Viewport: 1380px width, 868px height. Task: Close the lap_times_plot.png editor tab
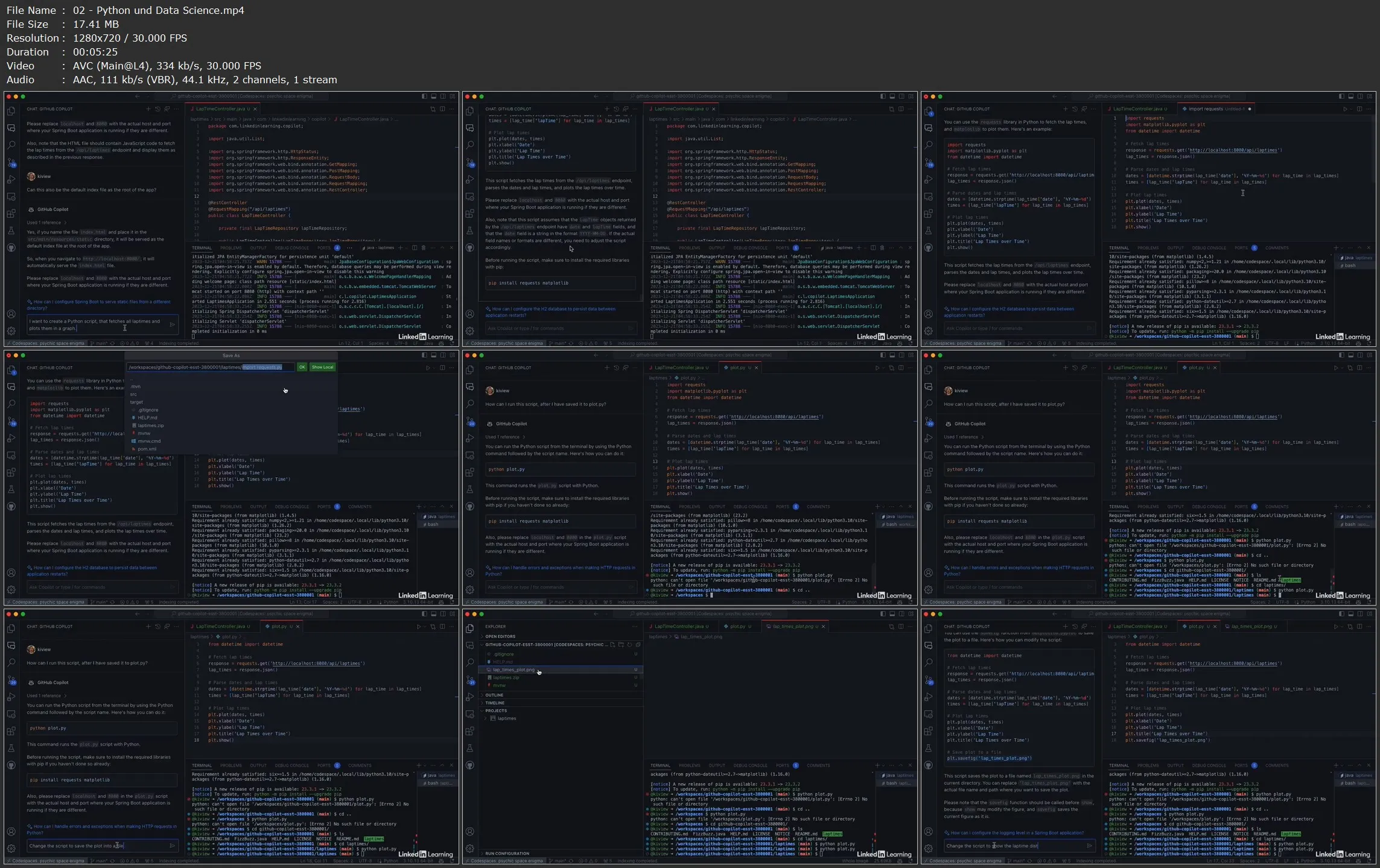pyautogui.click(x=824, y=627)
